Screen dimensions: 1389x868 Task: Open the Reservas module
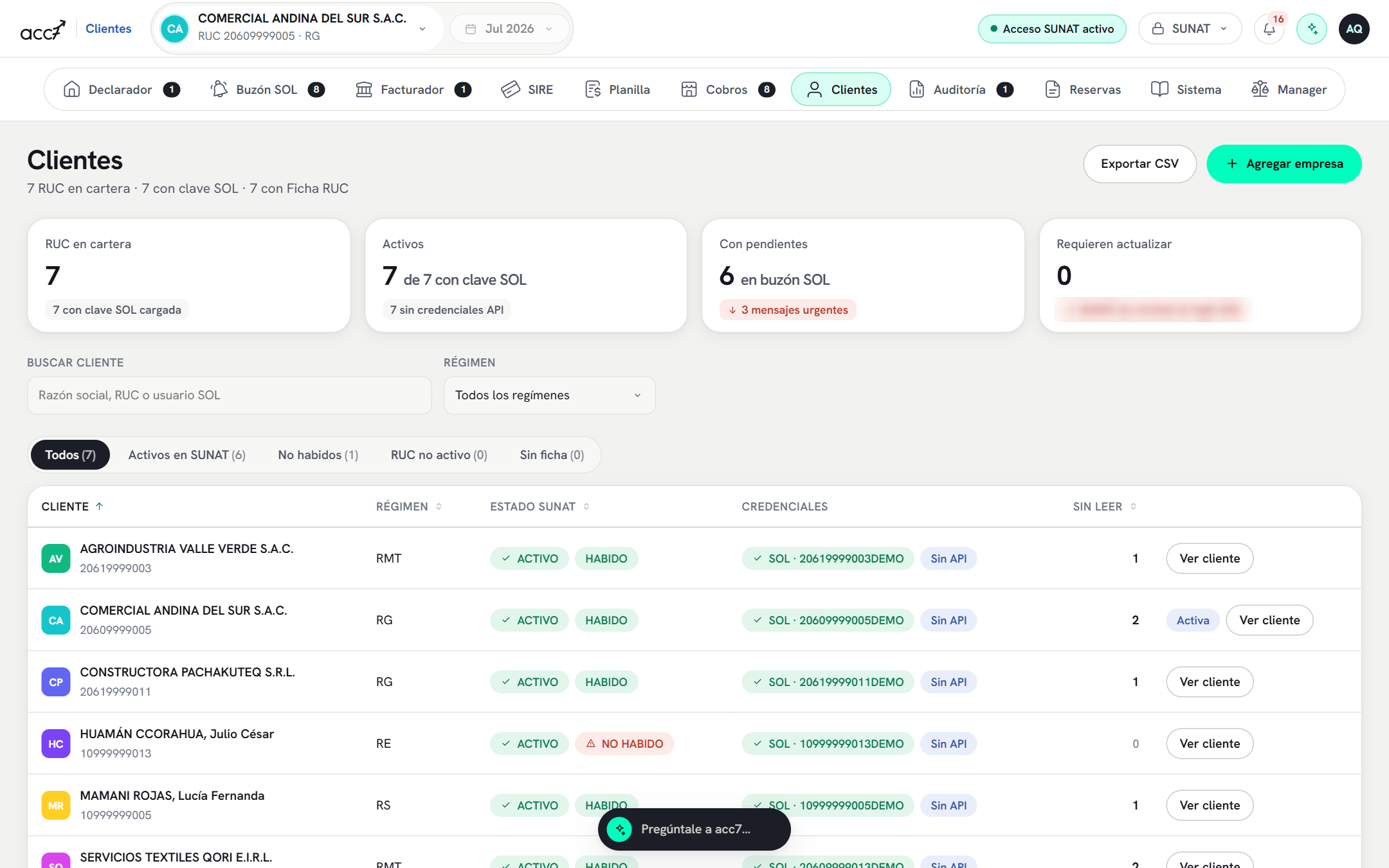1083,89
